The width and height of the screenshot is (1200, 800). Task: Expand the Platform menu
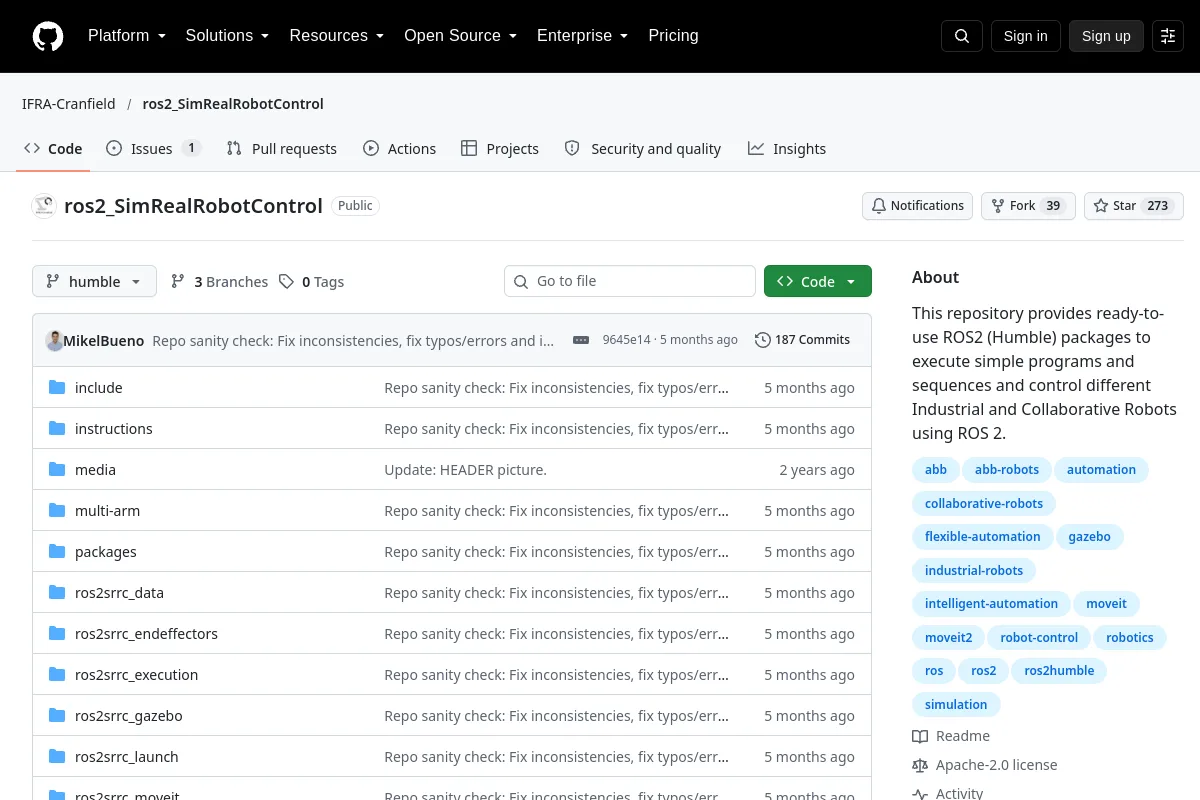[x=127, y=36]
